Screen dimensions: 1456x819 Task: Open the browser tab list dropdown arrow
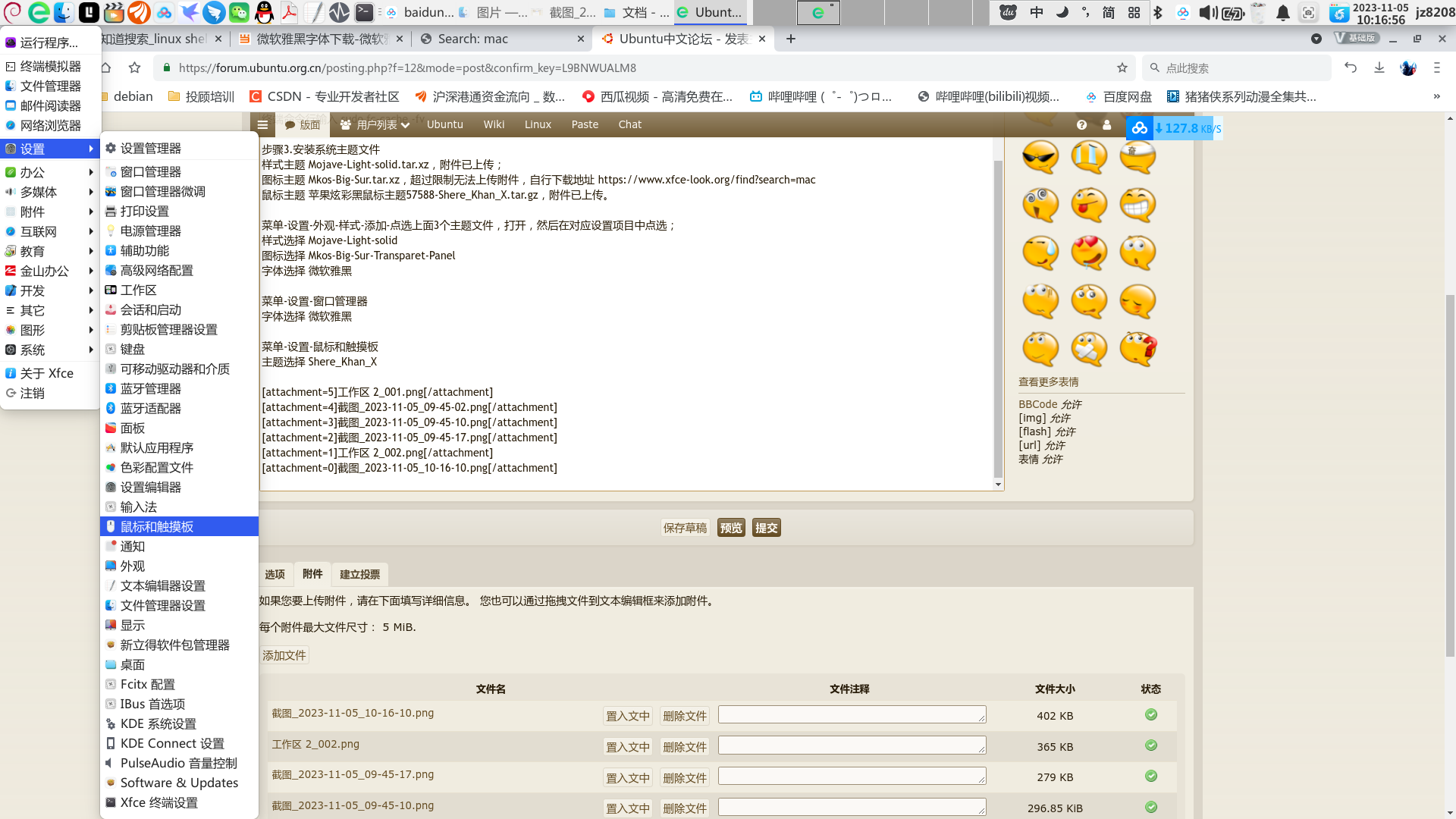pyautogui.click(x=1316, y=39)
